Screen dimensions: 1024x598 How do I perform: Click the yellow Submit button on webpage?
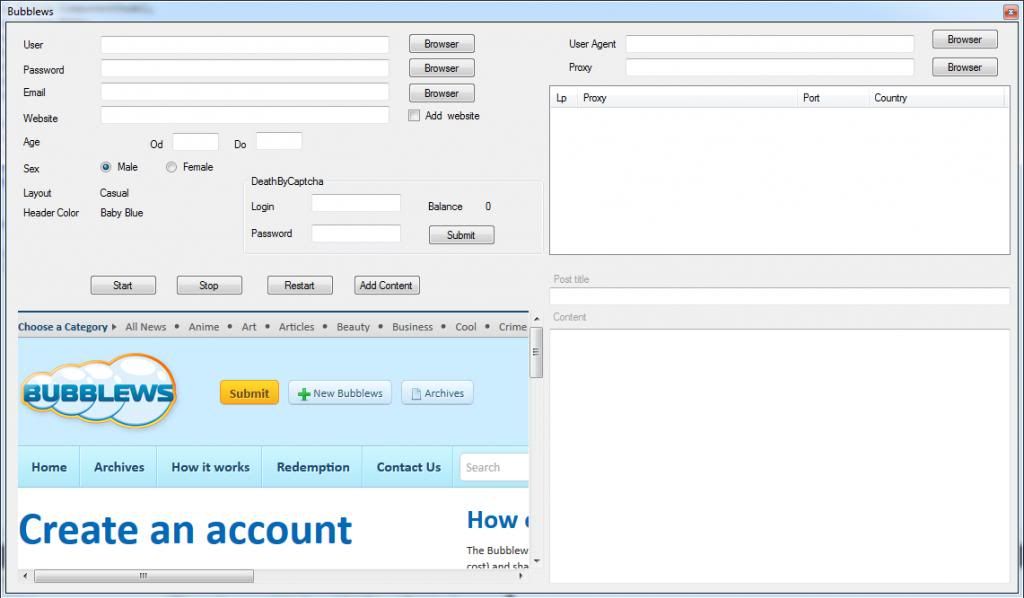pos(249,393)
